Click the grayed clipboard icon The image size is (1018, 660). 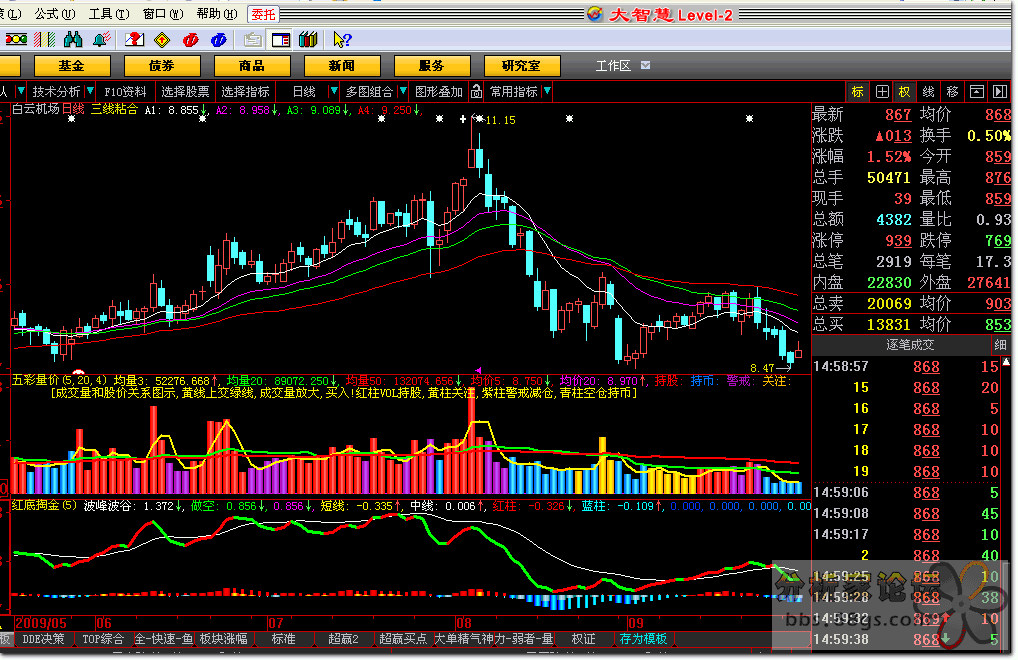pos(253,40)
